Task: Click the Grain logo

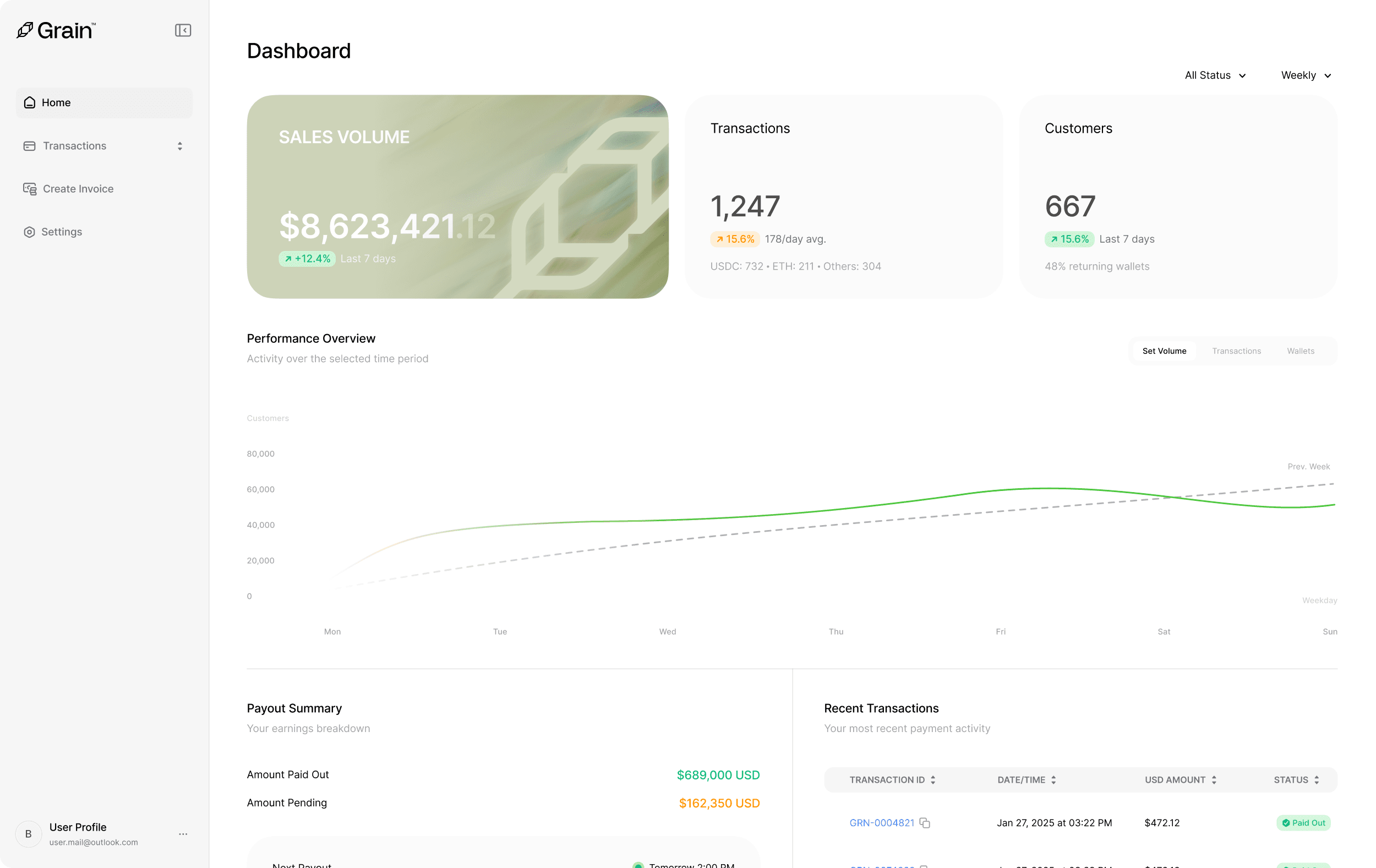Action: tap(56, 30)
